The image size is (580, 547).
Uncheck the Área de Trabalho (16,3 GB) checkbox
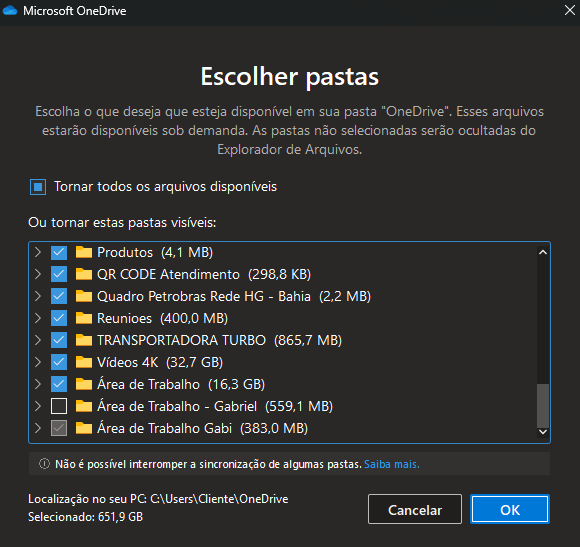tap(59, 384)
